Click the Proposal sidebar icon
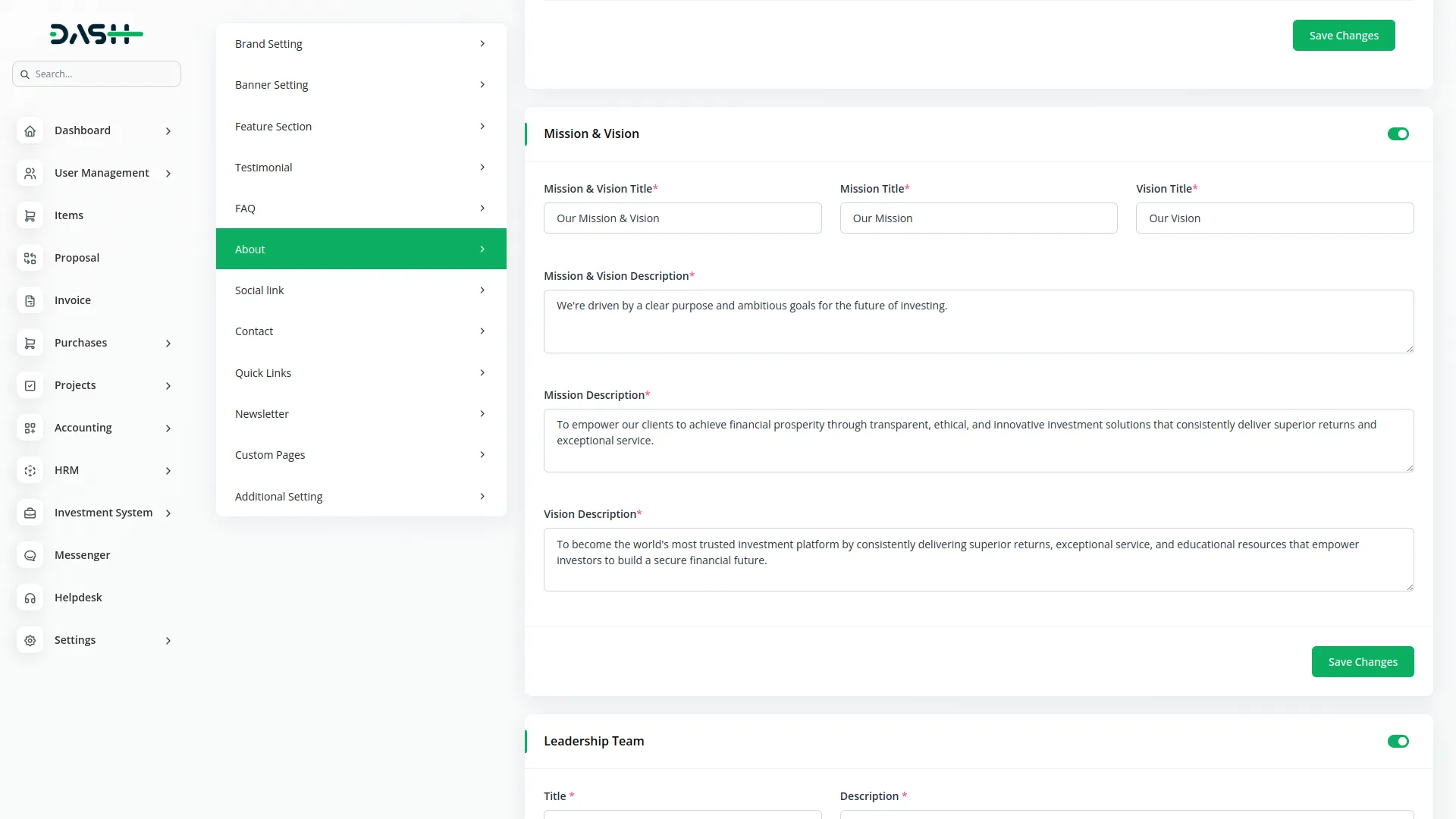Image resolution: width=1456 pixels, height=819 pixels. [x=30, y=259]
